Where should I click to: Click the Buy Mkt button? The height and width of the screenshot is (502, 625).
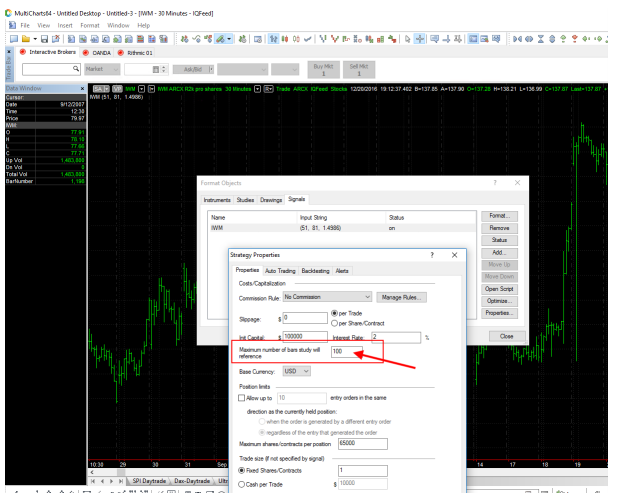pos(322,69)
